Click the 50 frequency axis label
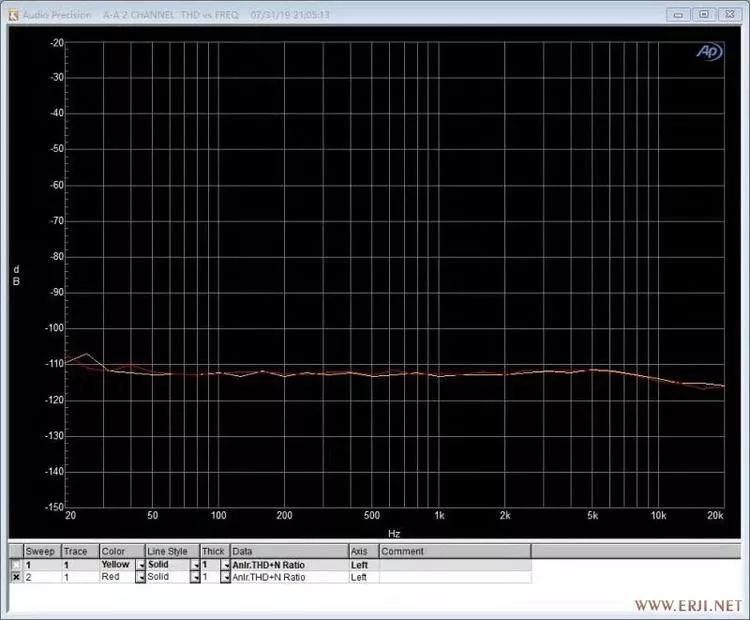Viewport: 750px width, 620px height. point(153,515)
